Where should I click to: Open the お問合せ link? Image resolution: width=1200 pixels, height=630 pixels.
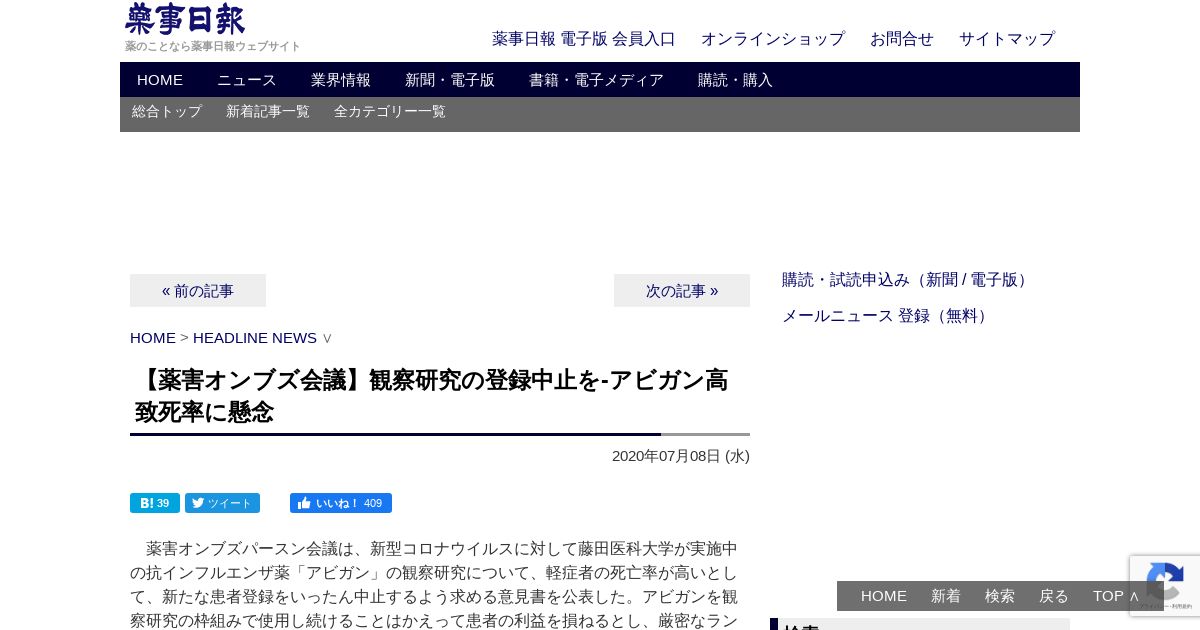click(902, 39)
